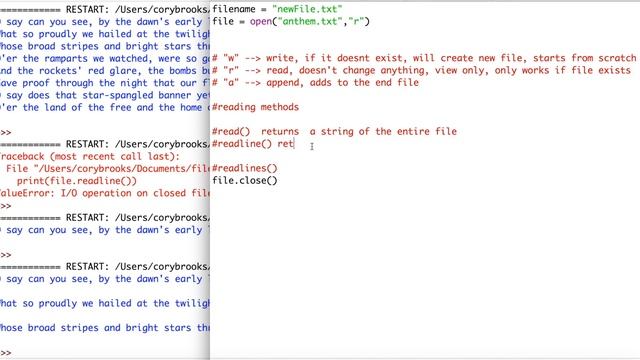The width and height of the screenshot is (640, 360).
Task: Click the #reading methods comment
Action: pos(255,107)
